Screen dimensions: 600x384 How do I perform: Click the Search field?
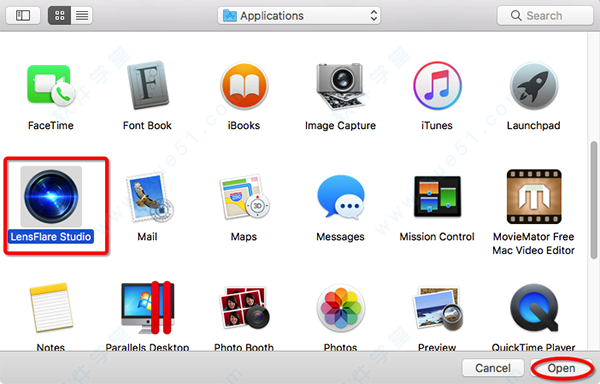pyautogui.click(x=545, y=16)
